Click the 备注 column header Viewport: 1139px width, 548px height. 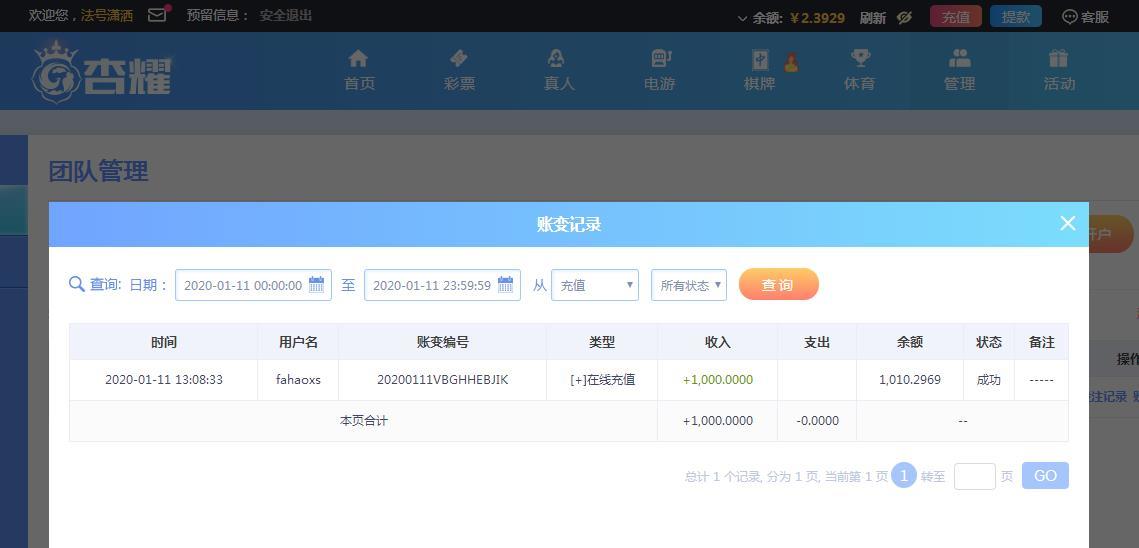(x=1041, y=342)
